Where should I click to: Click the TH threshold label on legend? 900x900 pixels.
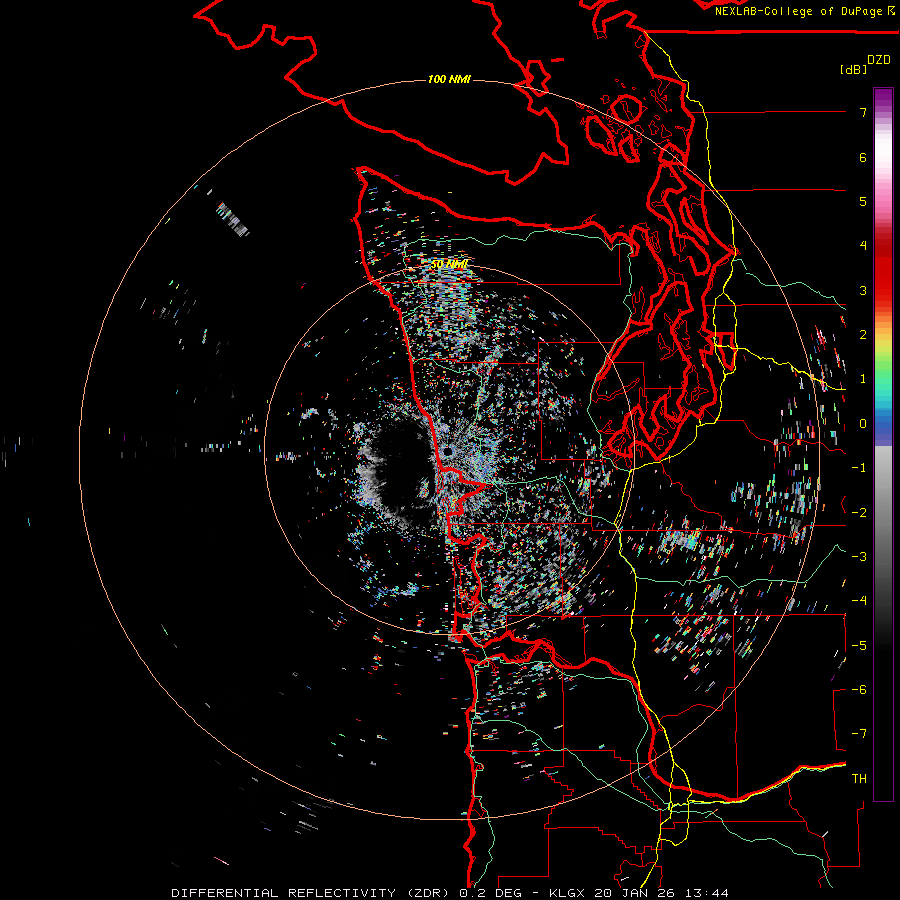(x=859, y=778)
